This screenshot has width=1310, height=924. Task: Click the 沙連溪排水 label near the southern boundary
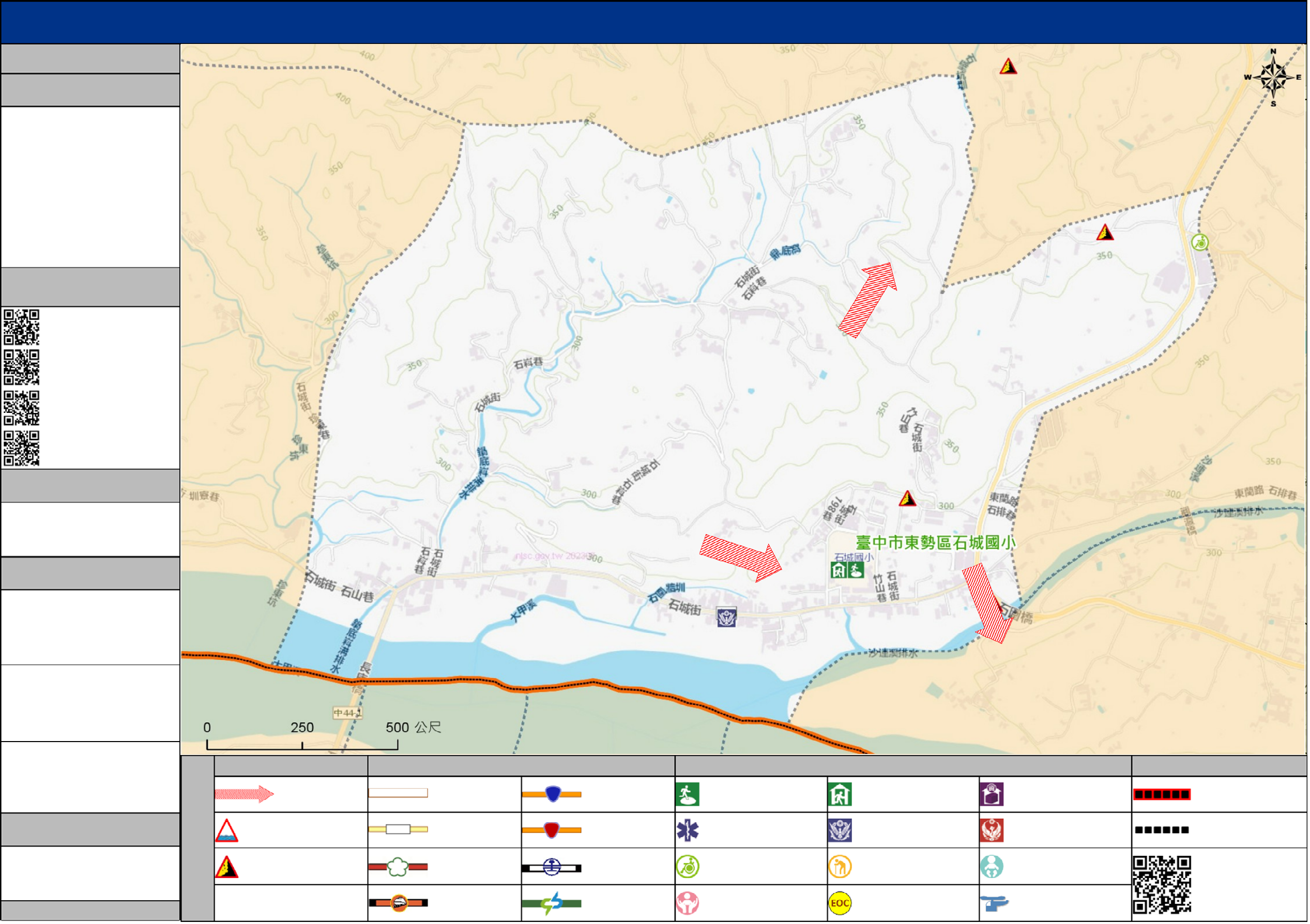[894, 654]
